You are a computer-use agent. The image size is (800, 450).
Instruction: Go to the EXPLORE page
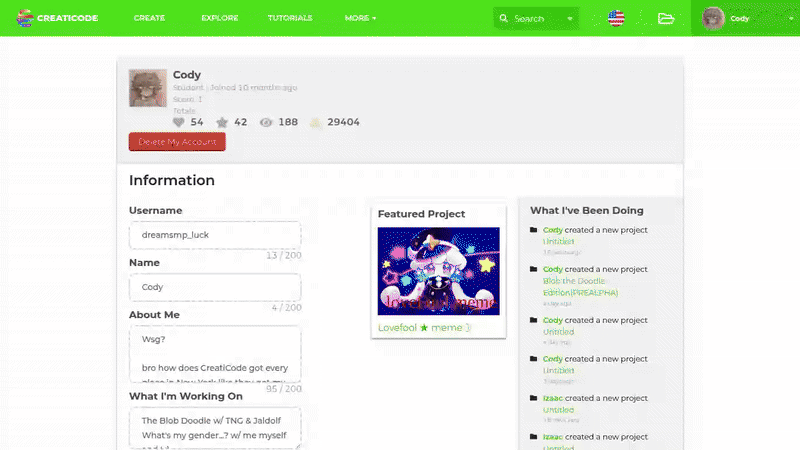pyautogui.click(x=219, y=18)
